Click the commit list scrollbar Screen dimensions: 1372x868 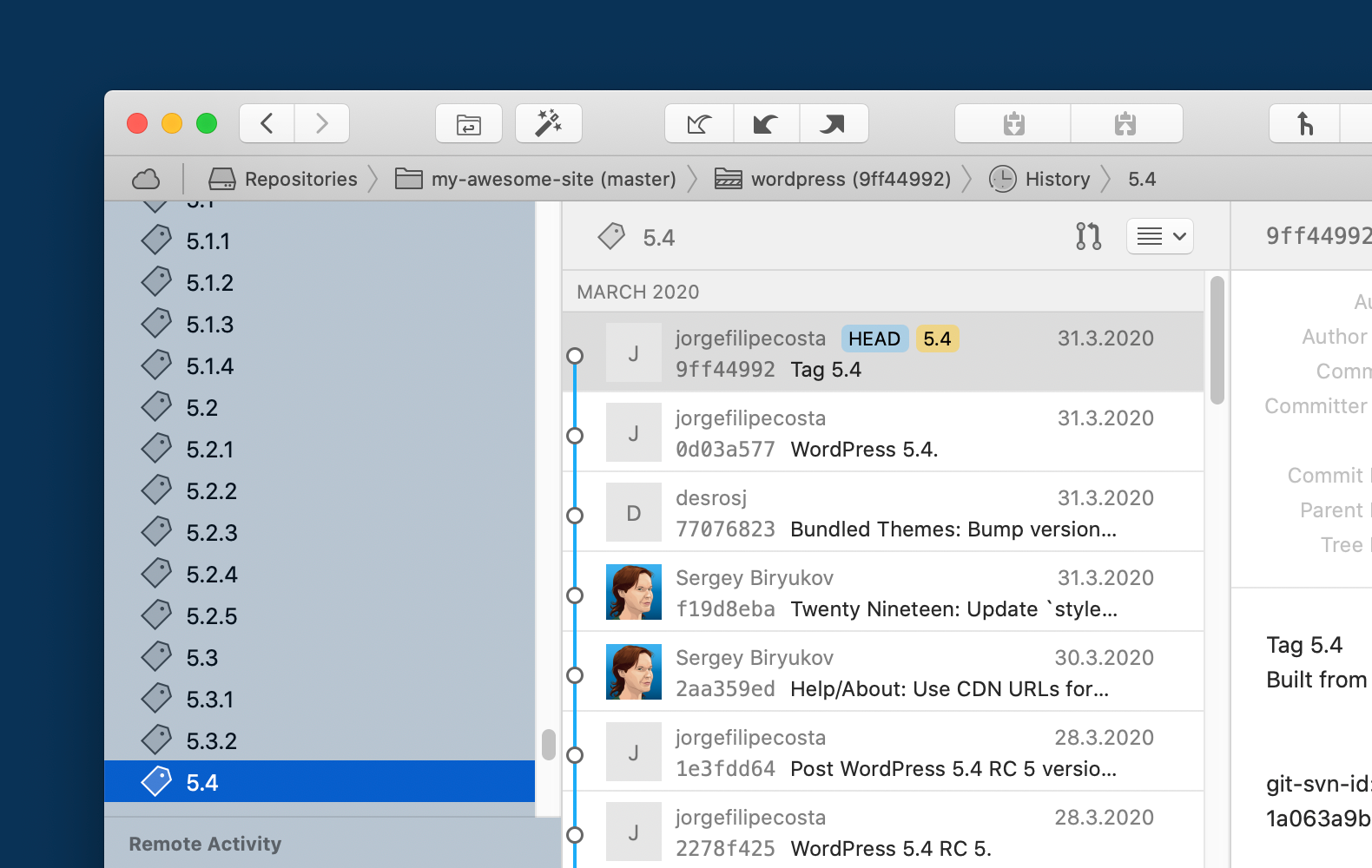[1217, 340]
